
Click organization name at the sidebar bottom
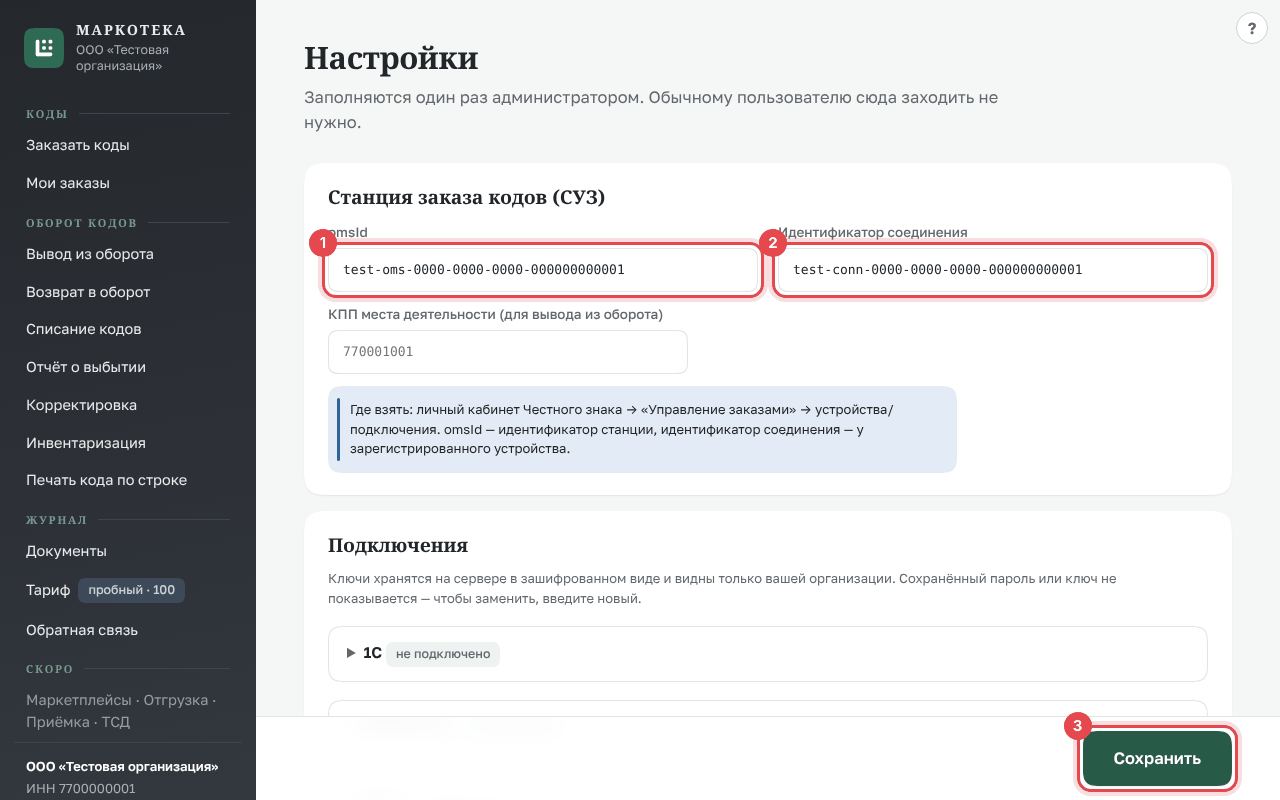click(x=122, y=767)
